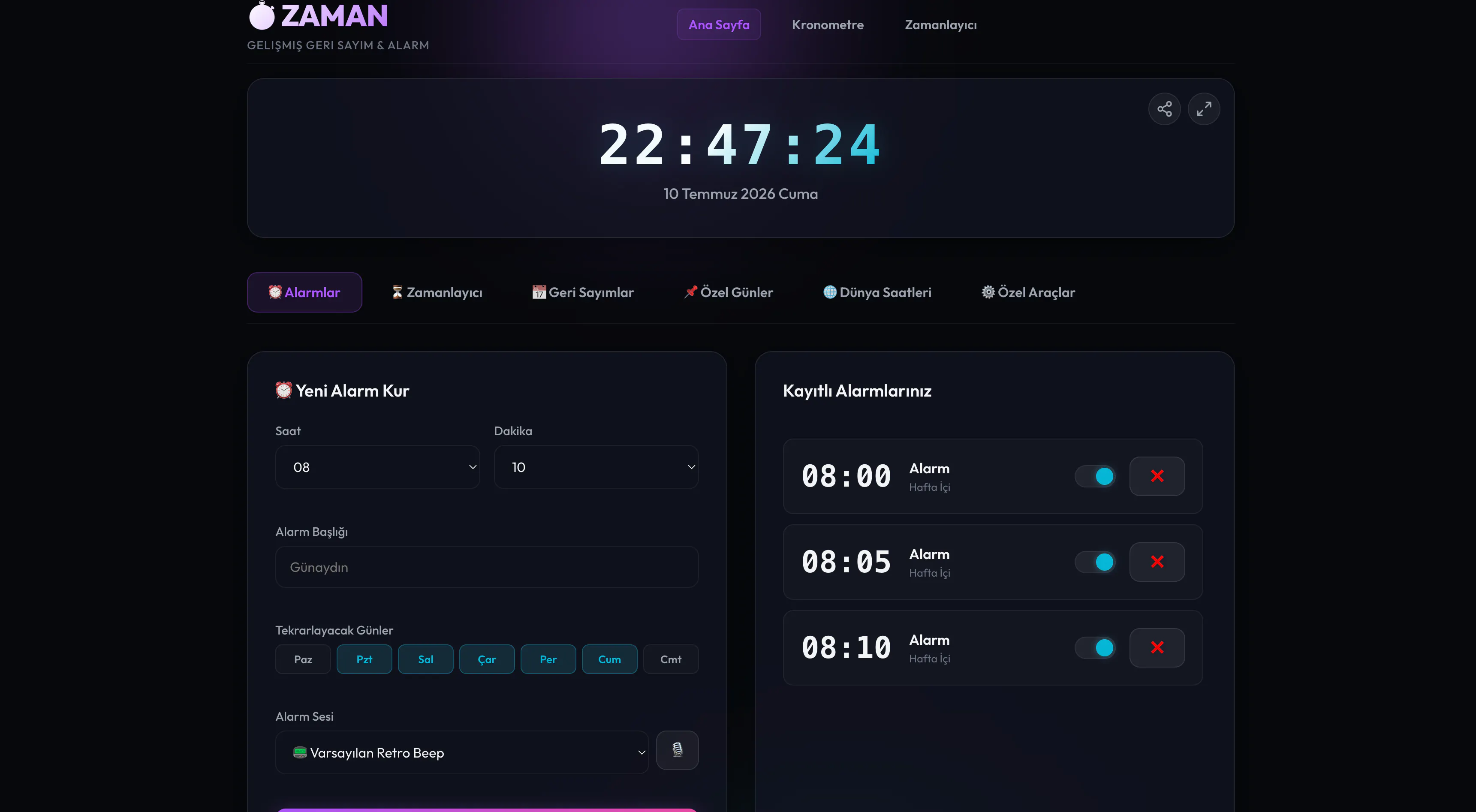Toggle the 08:00 alarm switch off
1476x812 pixels.
(1095, 476)
